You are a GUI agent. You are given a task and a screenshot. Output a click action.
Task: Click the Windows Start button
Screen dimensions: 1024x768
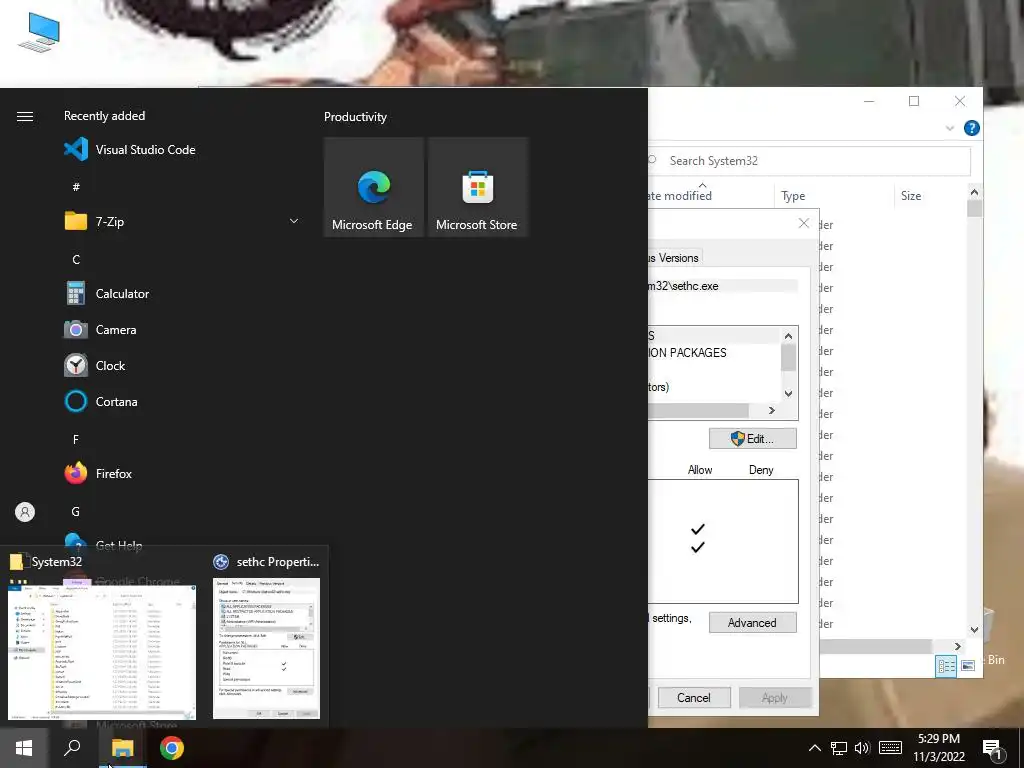click(x=24, y=748)
